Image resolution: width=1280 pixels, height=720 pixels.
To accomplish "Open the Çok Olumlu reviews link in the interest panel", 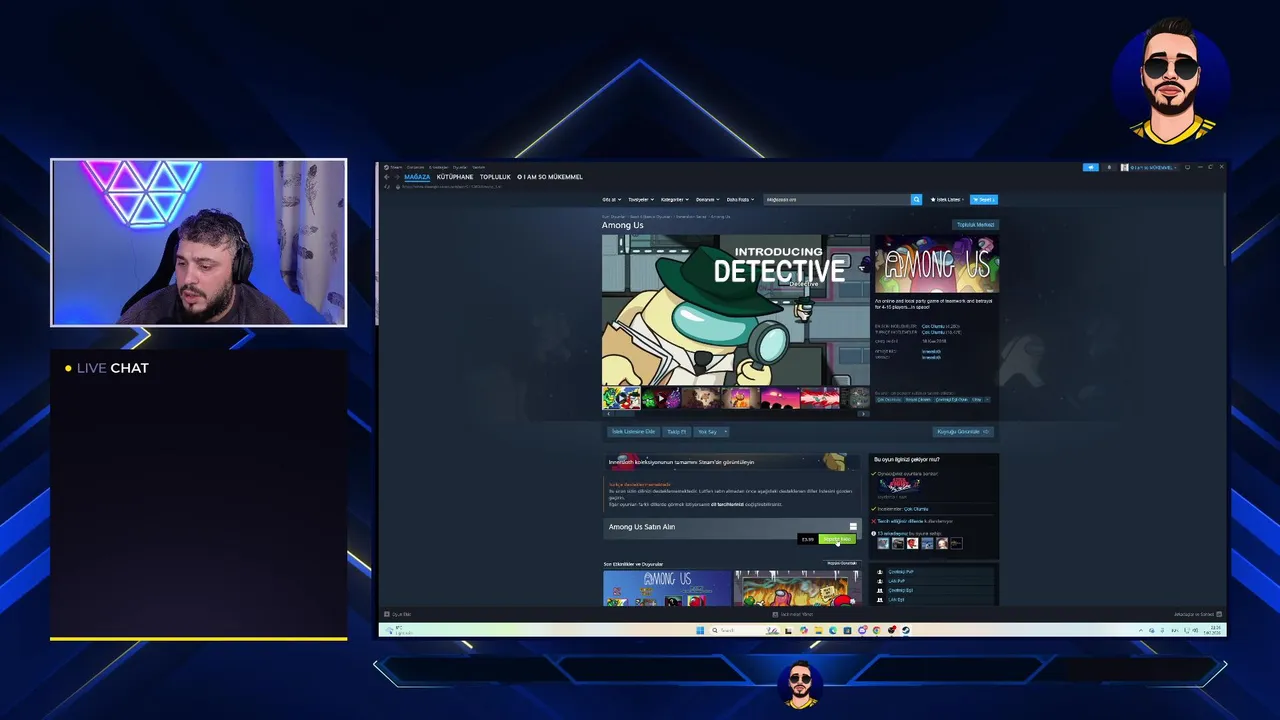I will [915, 509].
